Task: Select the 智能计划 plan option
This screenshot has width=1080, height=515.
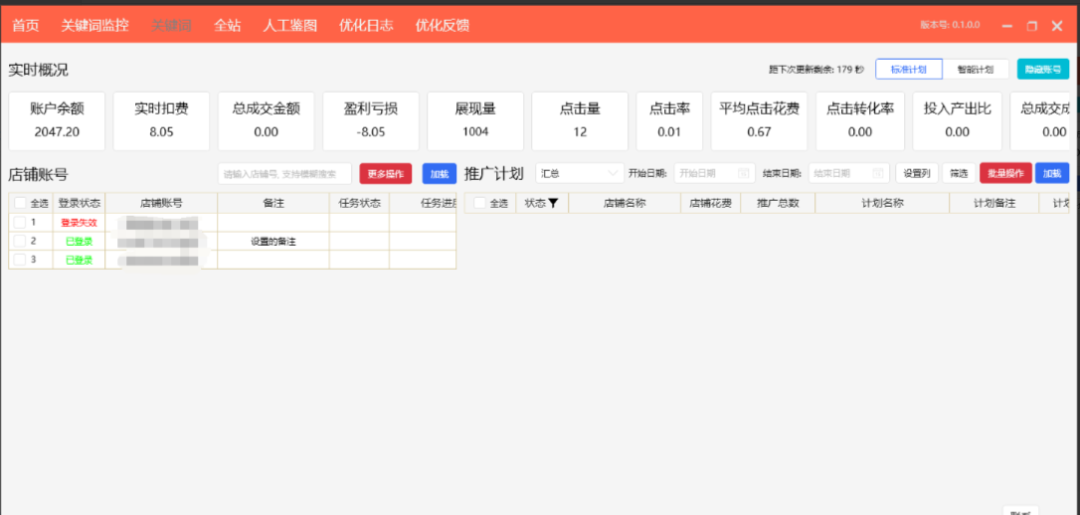Action: point(975,69)
